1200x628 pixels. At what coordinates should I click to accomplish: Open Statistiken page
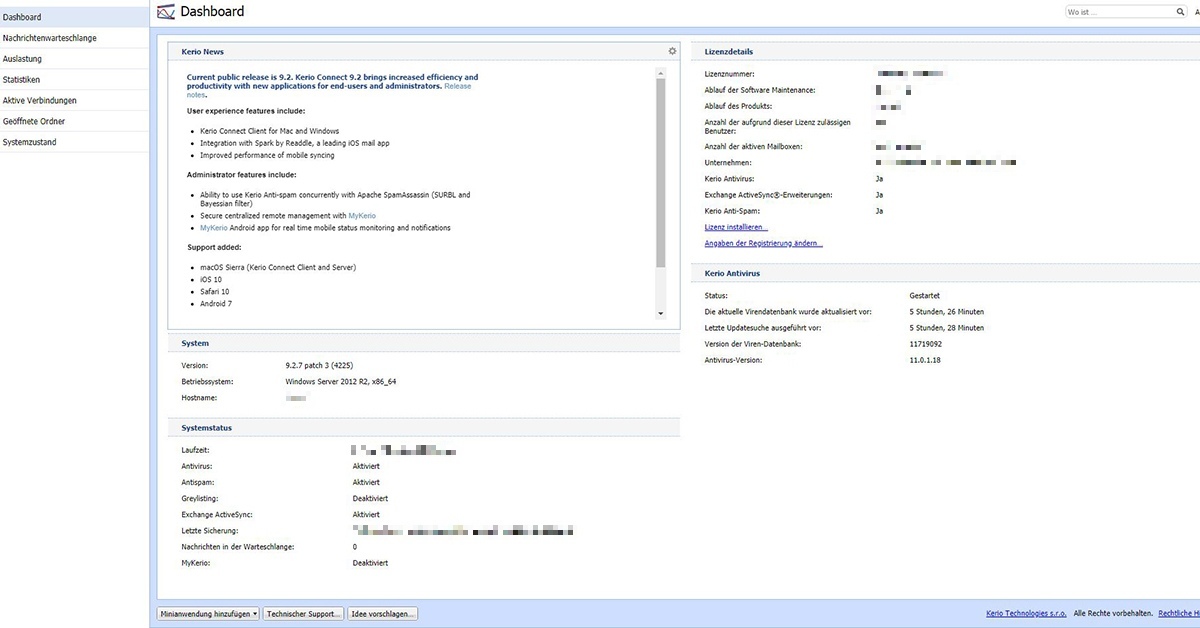coord(74,80)
